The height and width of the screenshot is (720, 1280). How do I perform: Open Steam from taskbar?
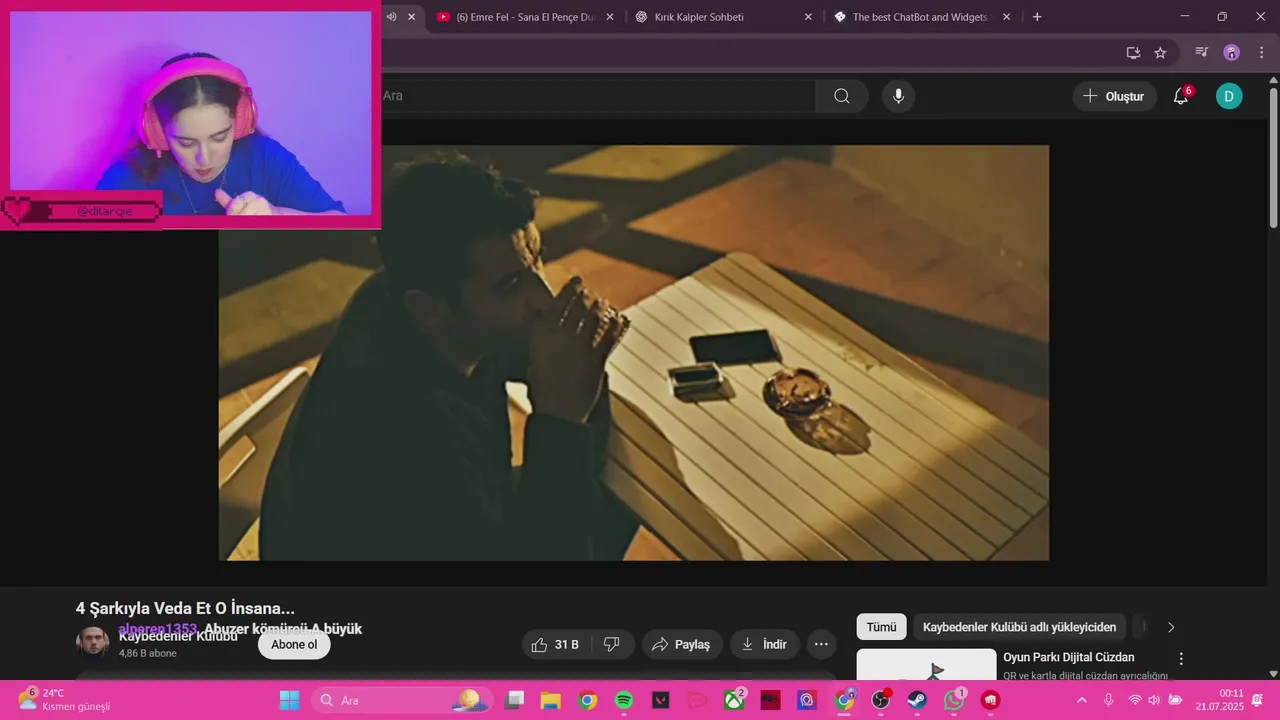click(917, 700)
